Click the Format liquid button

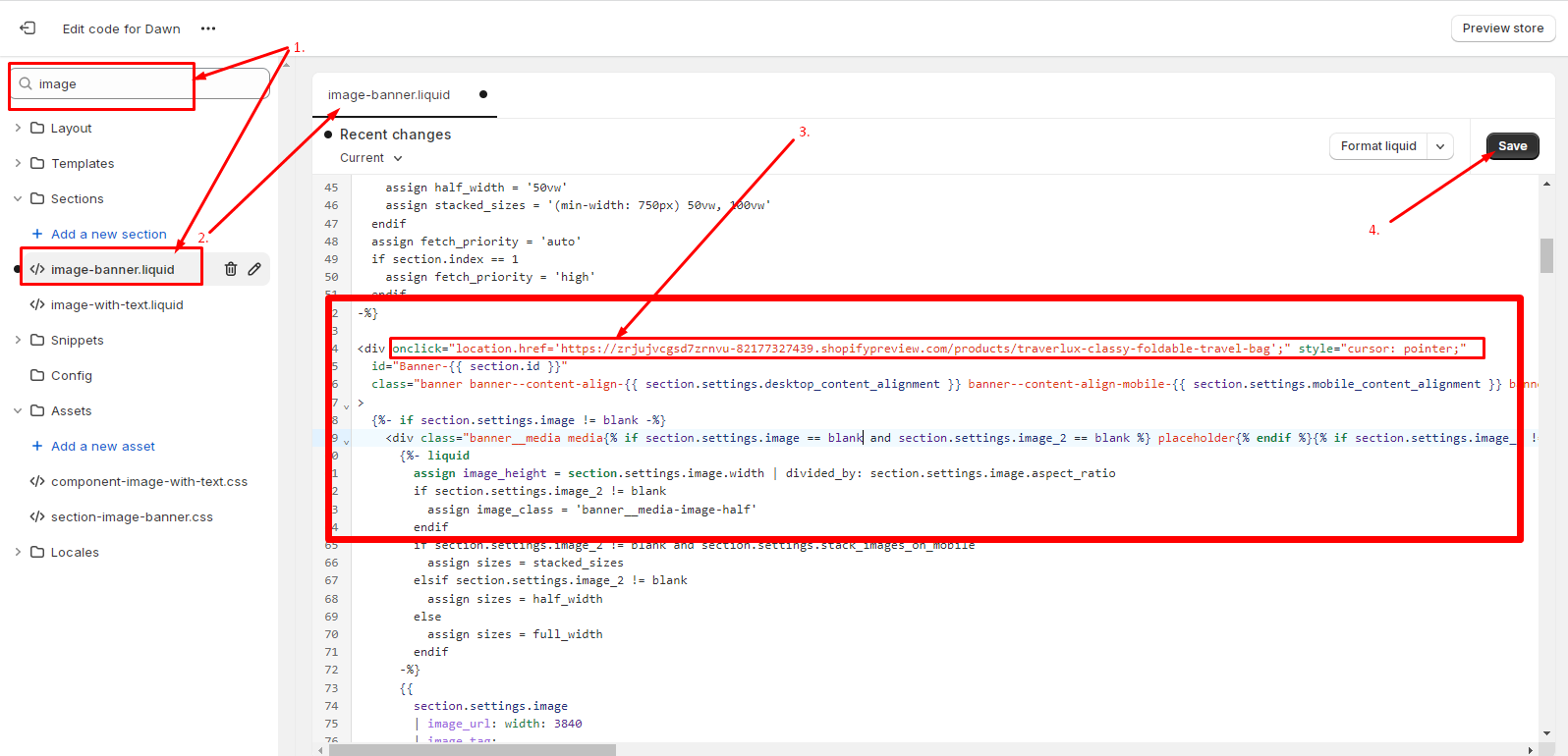(1378, 146)
